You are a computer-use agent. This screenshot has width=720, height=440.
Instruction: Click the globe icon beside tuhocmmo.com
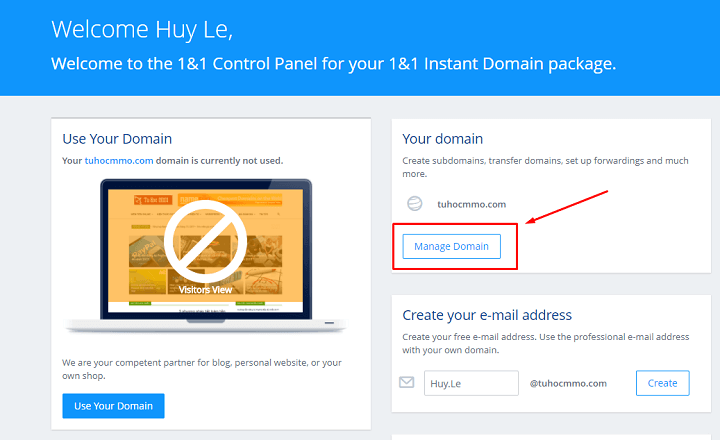point(415,203)
